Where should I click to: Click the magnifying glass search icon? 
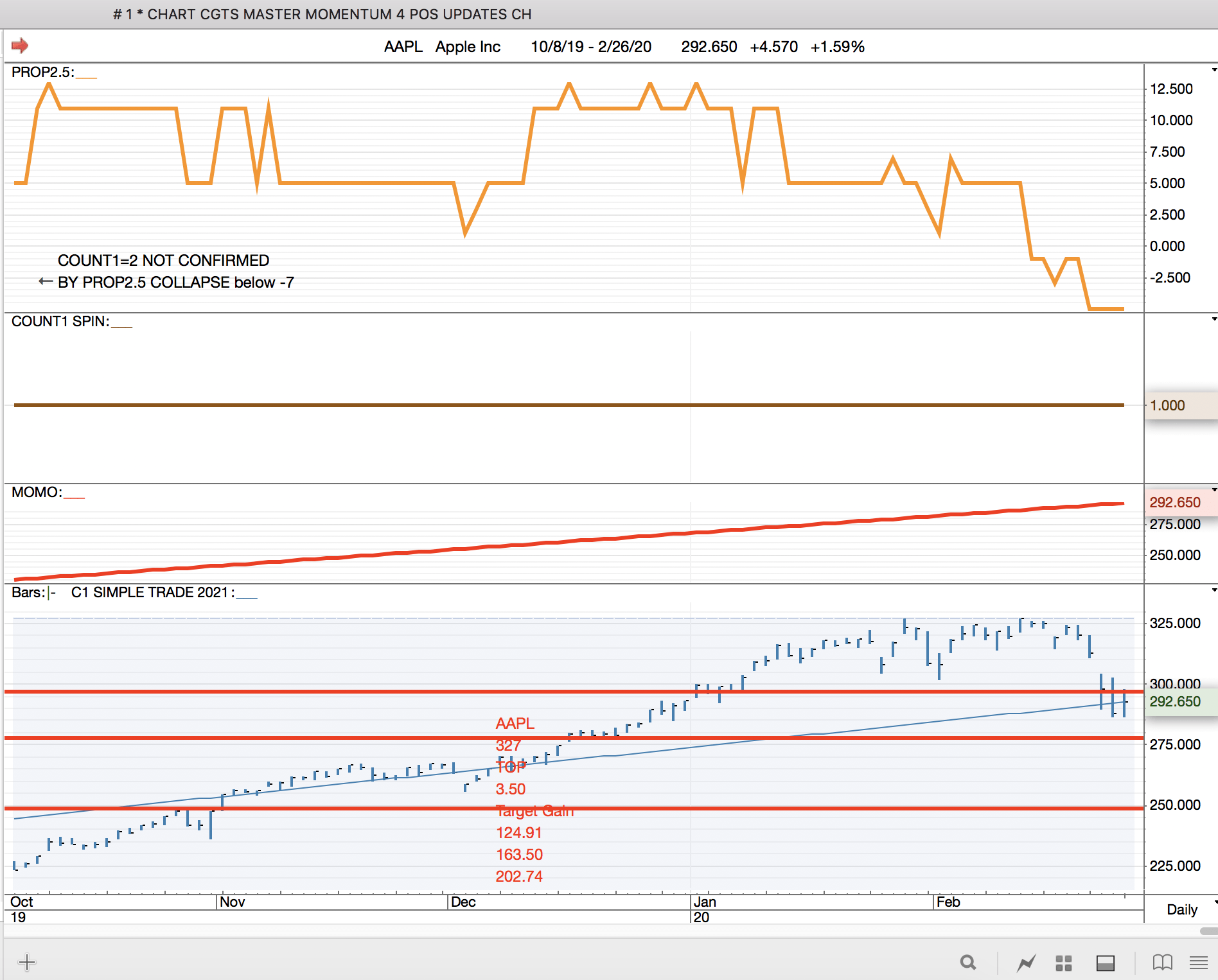point(968,962)
